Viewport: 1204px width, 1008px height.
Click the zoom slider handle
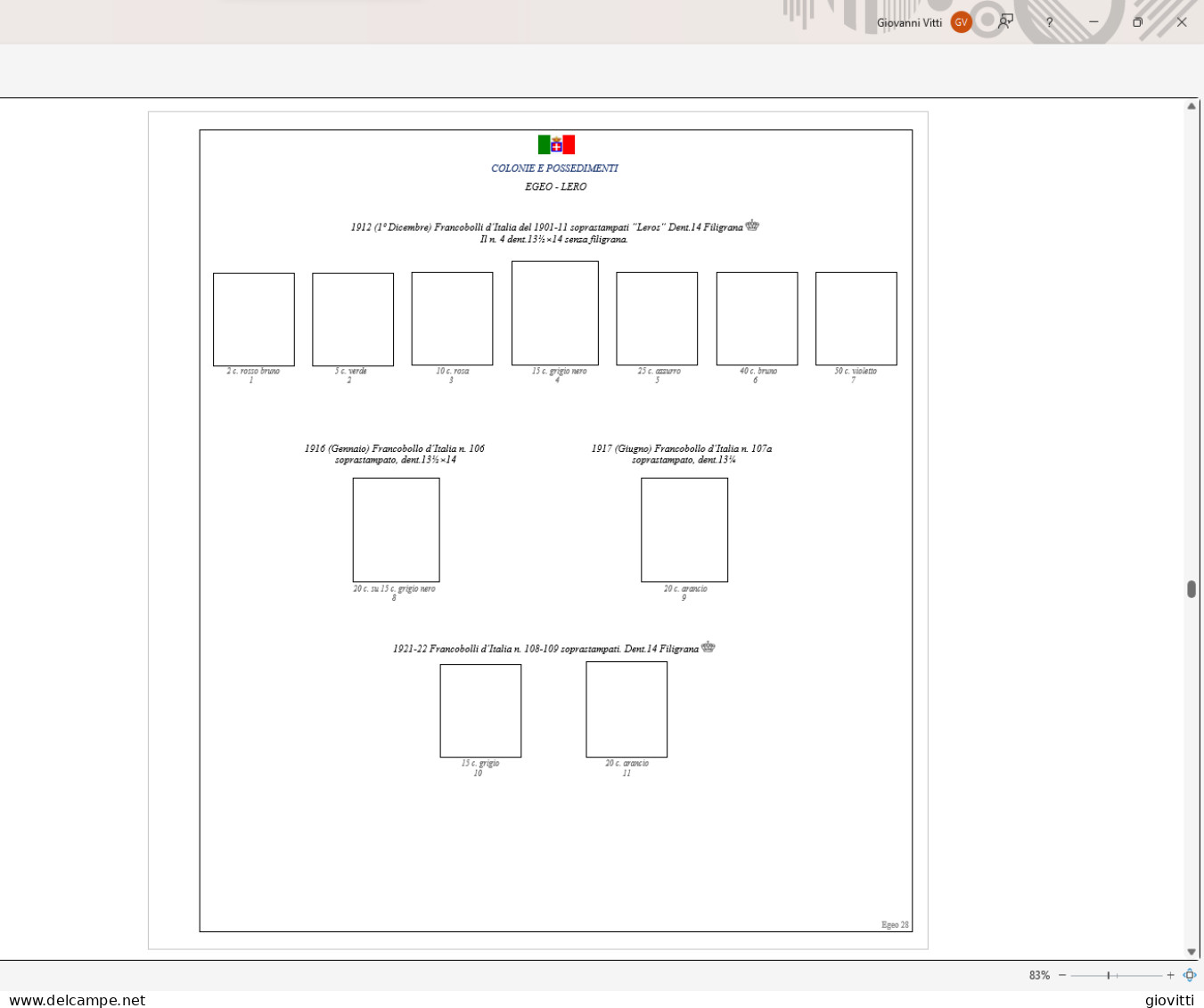tap(1108, 975)
